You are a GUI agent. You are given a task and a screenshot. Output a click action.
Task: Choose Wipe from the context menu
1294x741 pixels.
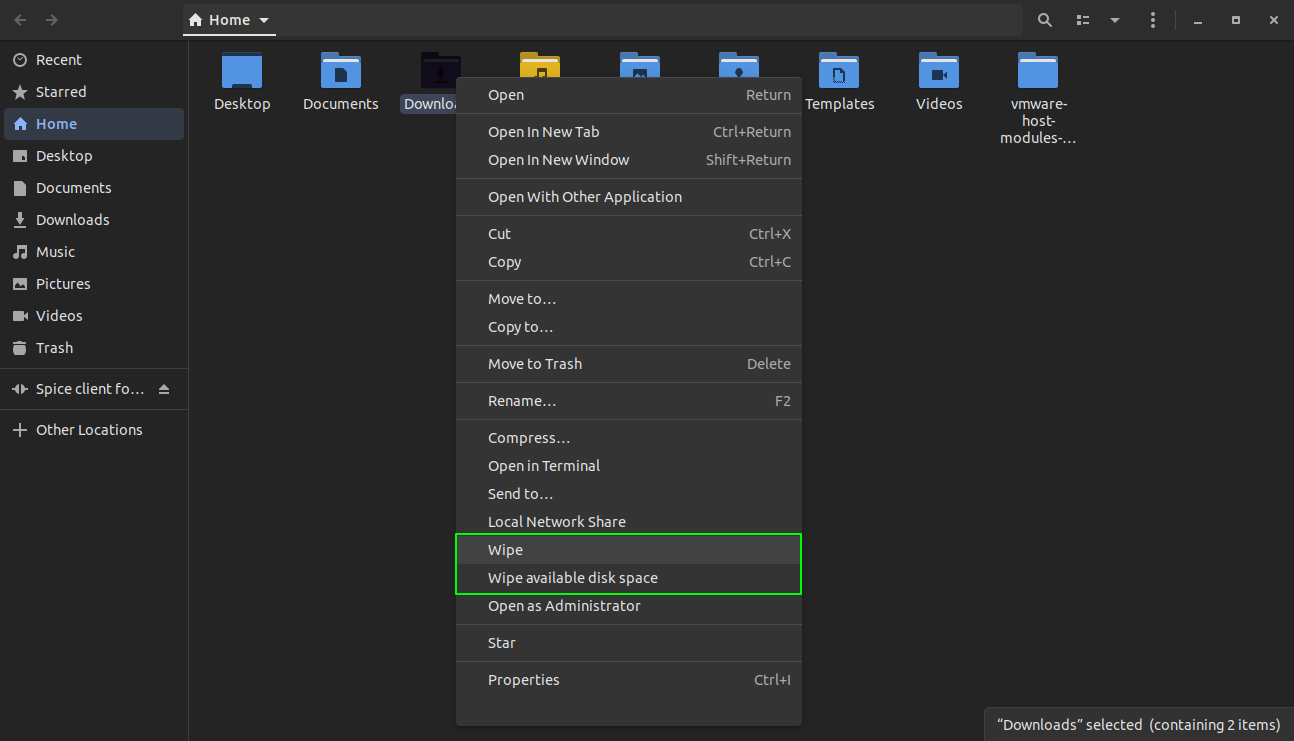point(506,549)
